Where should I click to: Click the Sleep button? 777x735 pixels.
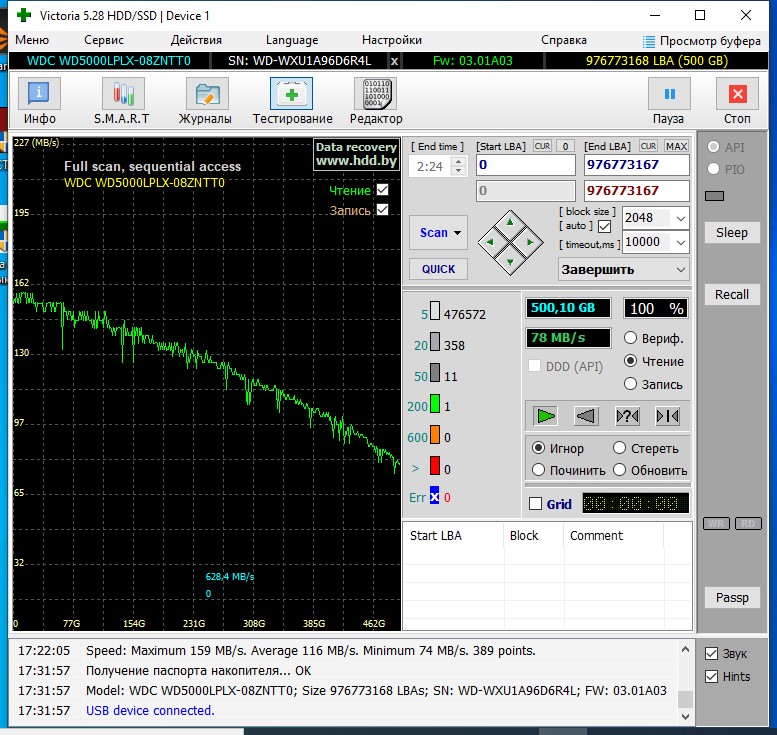(x=732, y=232)
